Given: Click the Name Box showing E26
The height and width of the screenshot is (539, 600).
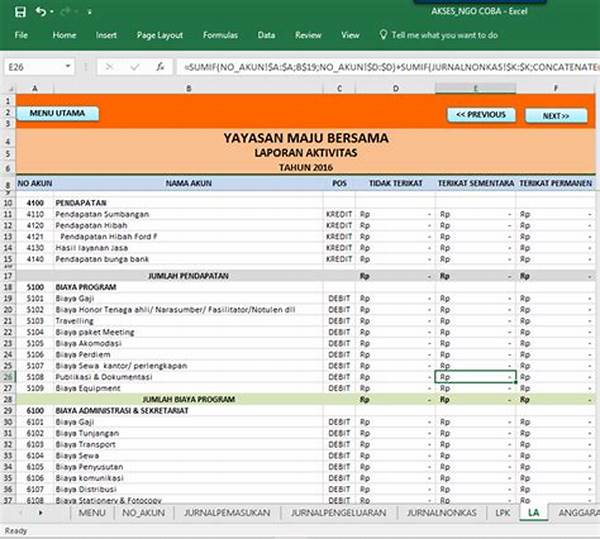Looking at the screenshot, I should 32,67.
